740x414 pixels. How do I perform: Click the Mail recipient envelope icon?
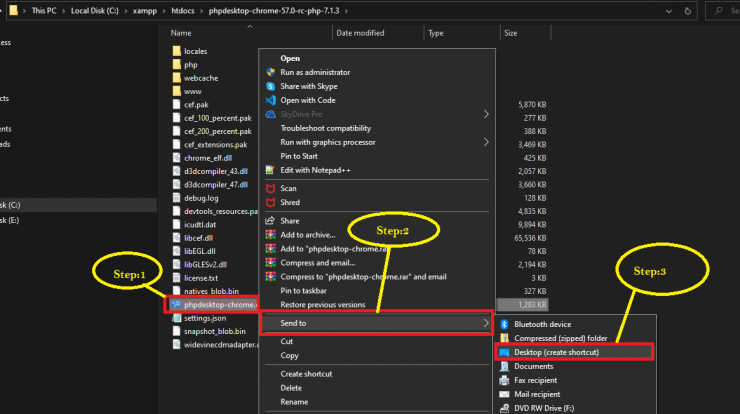click(504, 394)
